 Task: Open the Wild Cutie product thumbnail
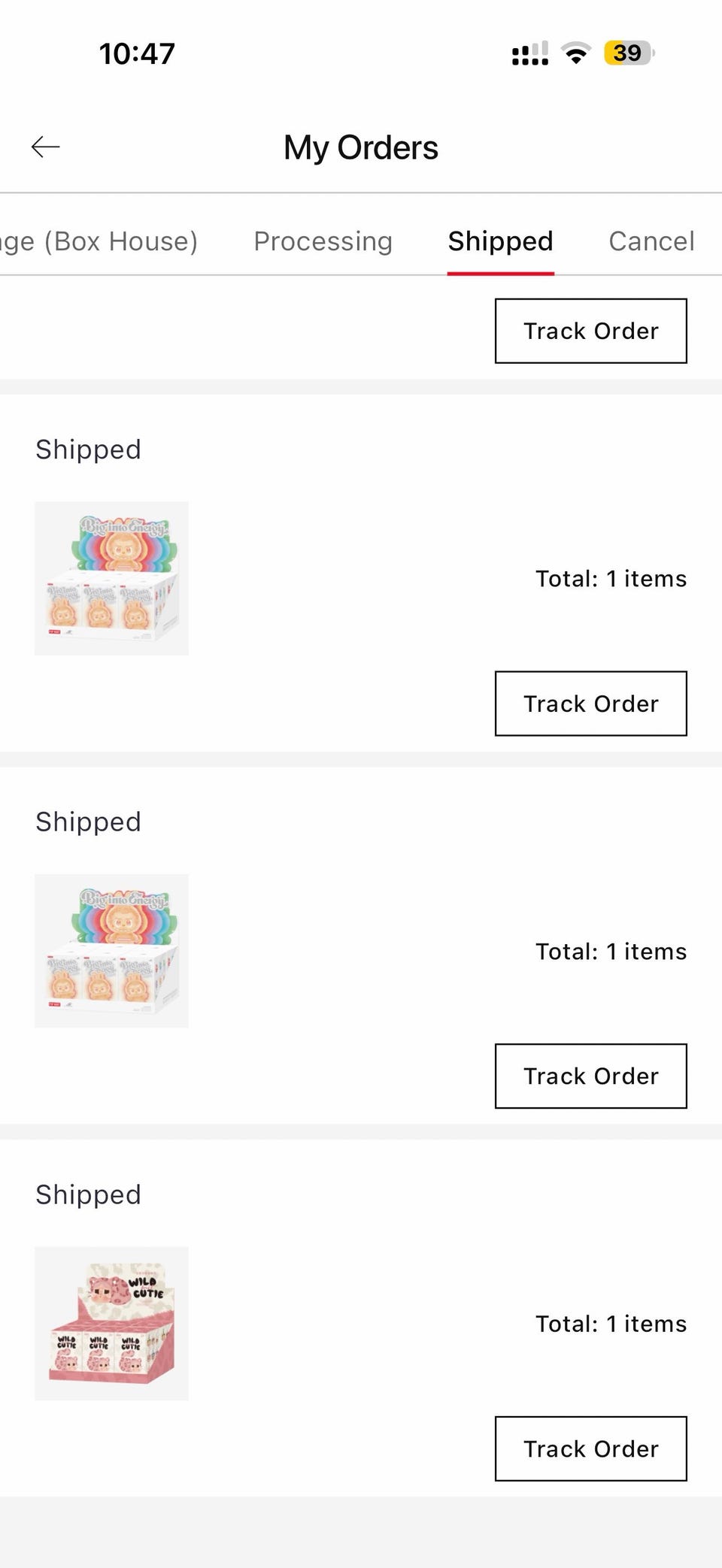tap(111, 1323)
